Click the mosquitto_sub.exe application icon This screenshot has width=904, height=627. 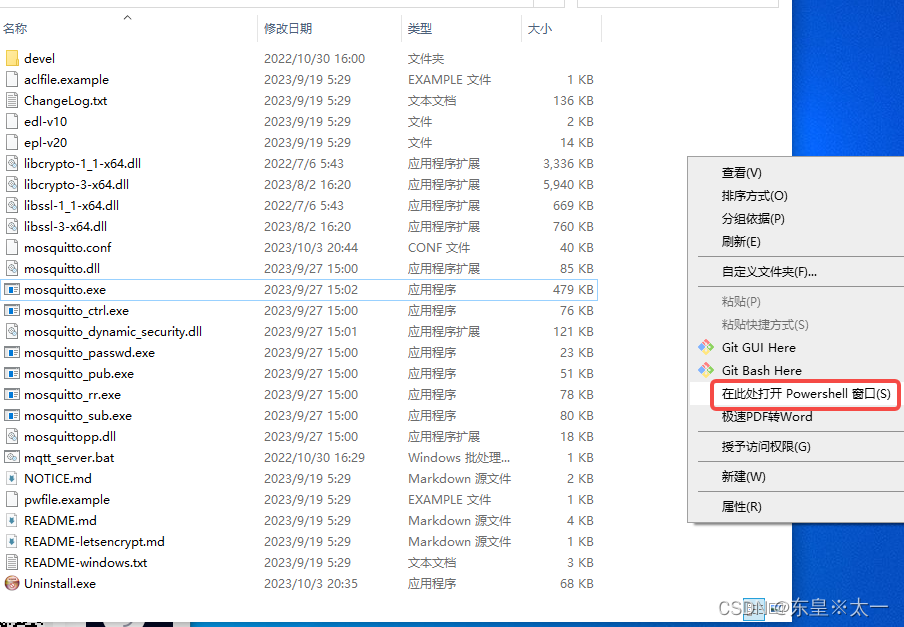click(12, 416)
